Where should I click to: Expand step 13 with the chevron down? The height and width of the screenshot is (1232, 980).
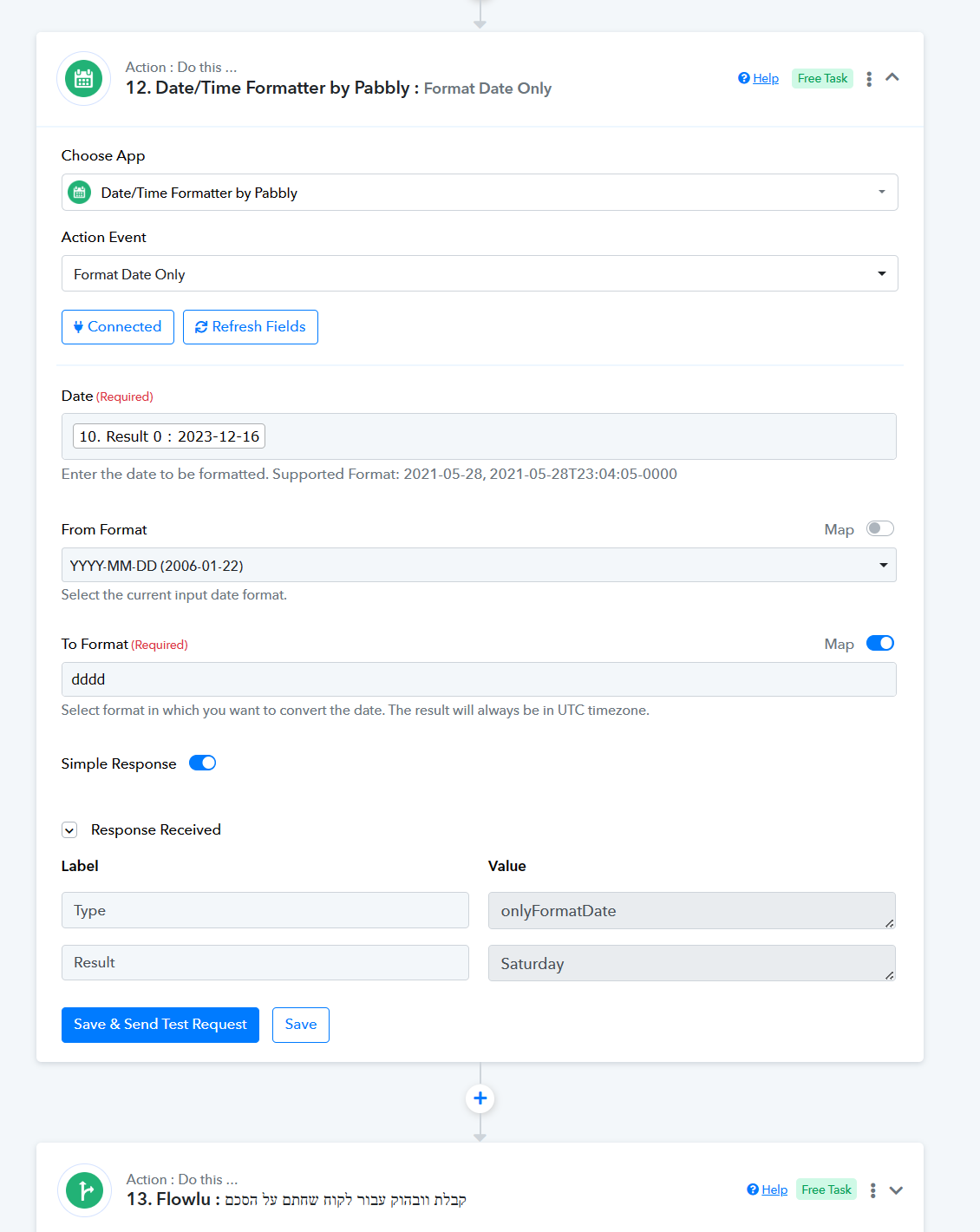[896, 1190]
